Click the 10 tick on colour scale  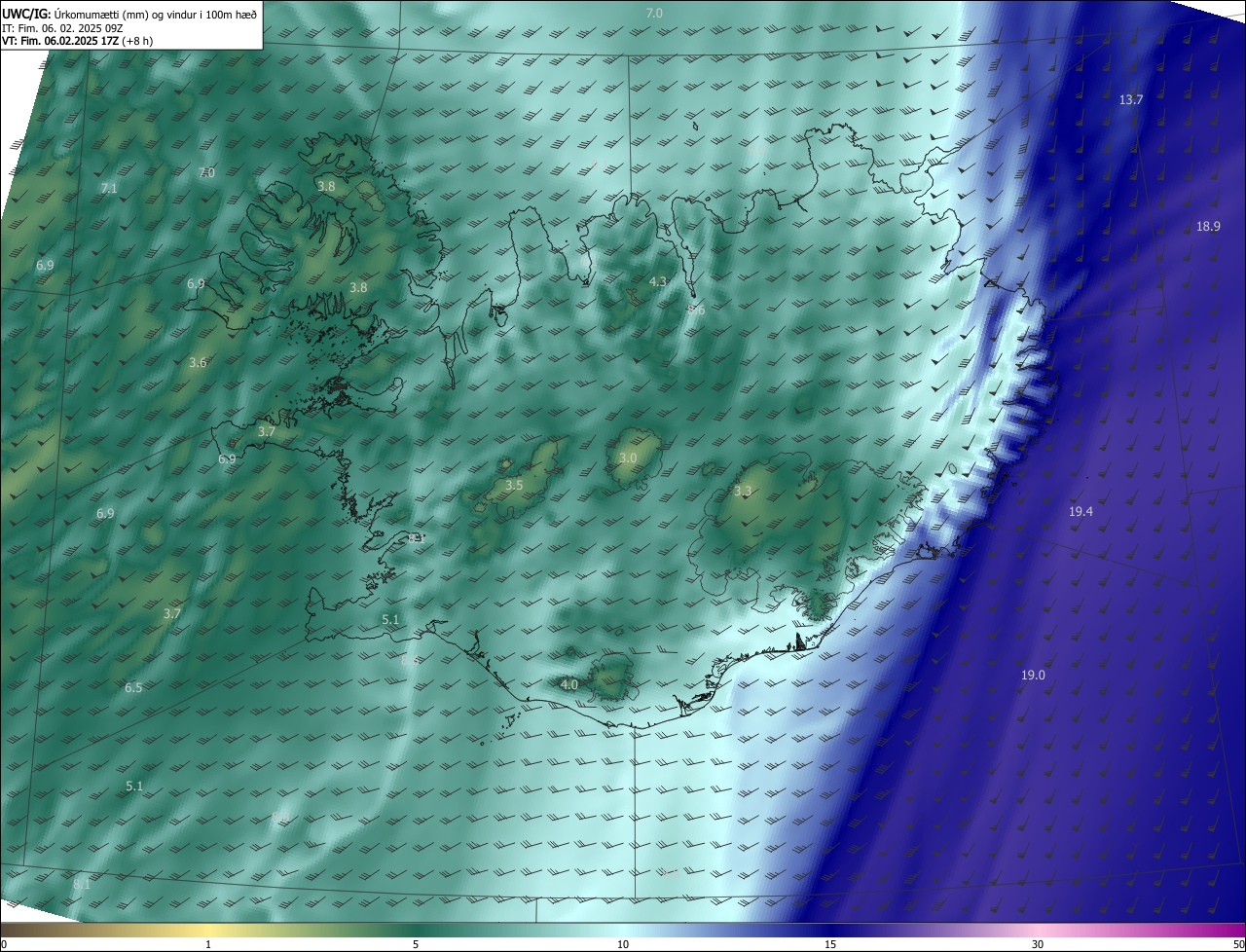623,944
